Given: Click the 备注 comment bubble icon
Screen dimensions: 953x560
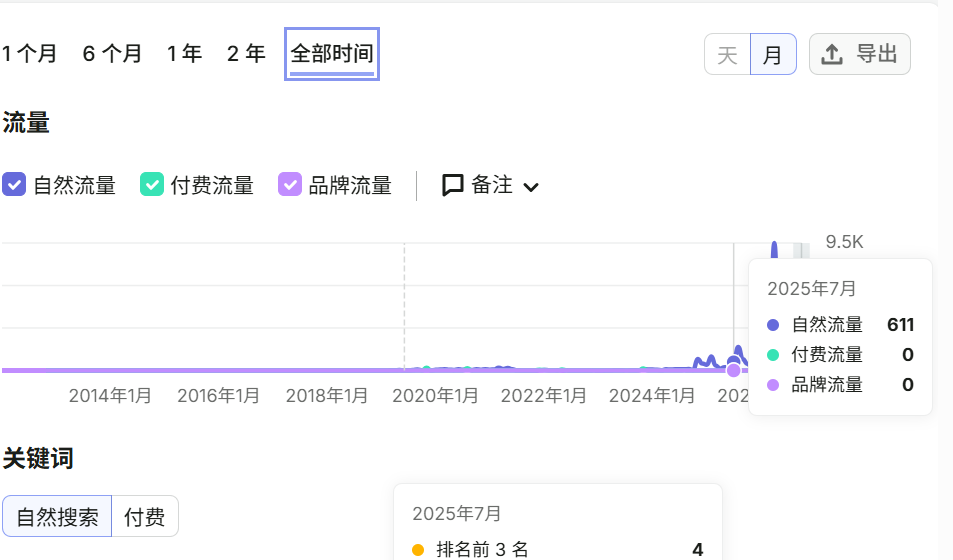Looking at the screenshot, I should pyautogui.click(x=453, y=185).
